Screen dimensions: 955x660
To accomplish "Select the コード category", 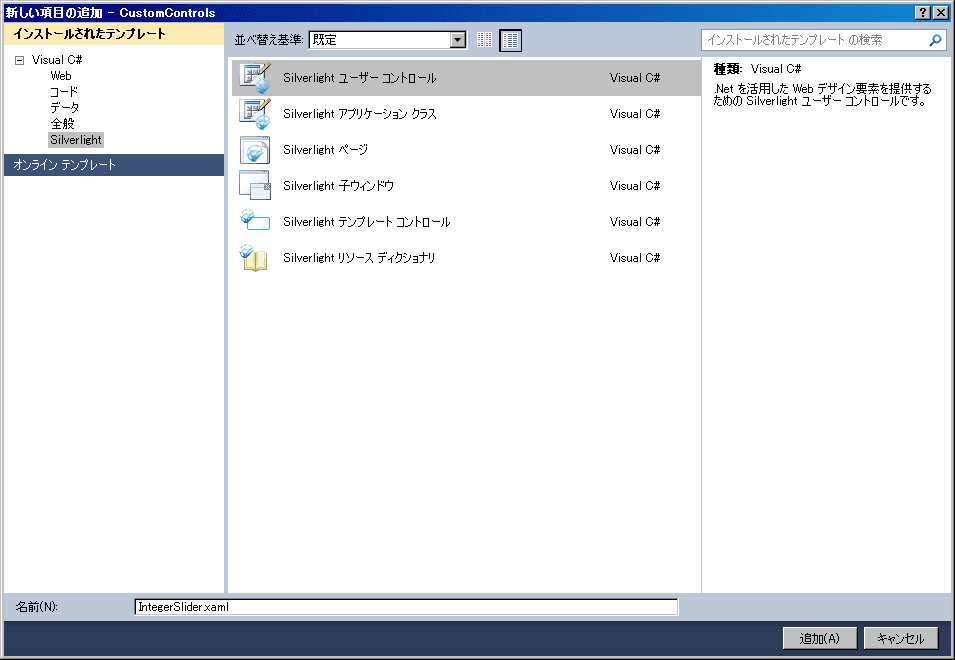I will click(64, 92).
